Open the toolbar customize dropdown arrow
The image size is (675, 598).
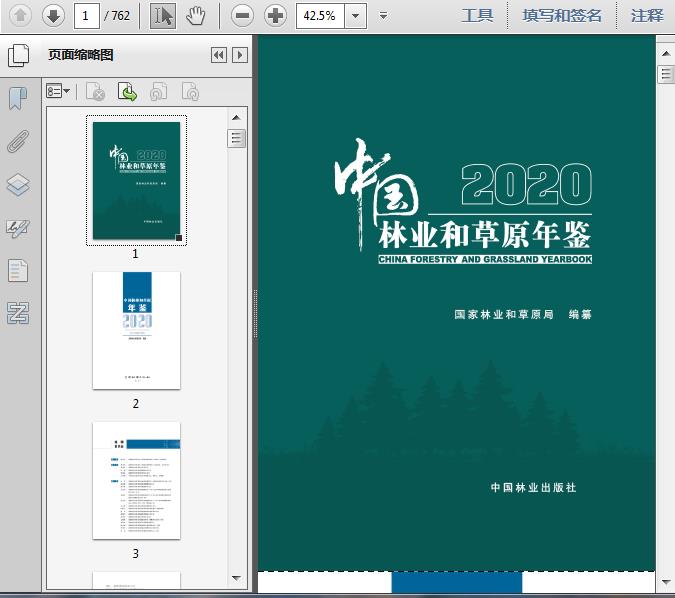(x=383, y=16)
